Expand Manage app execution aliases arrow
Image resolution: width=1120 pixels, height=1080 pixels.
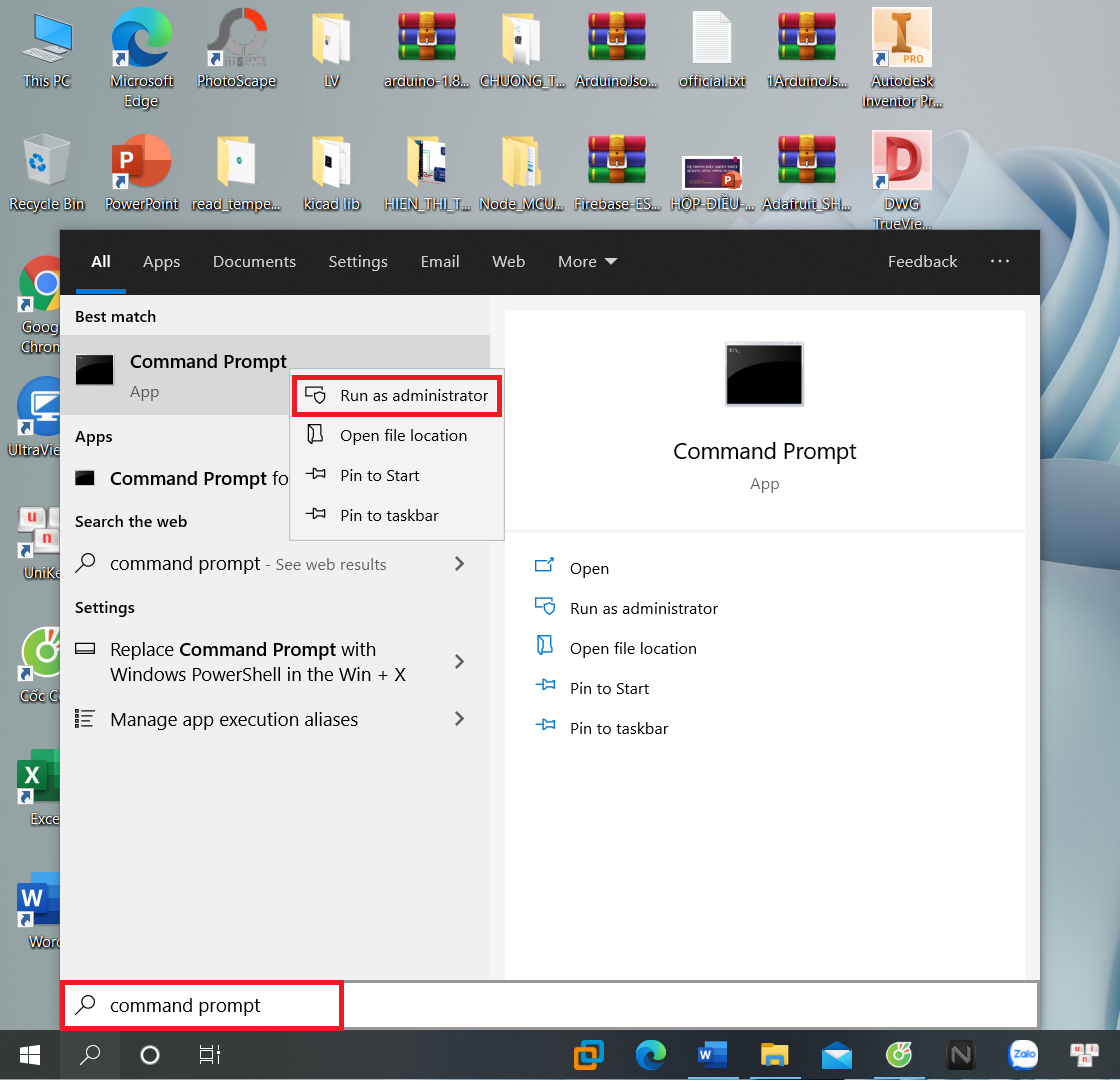(459, 719)
